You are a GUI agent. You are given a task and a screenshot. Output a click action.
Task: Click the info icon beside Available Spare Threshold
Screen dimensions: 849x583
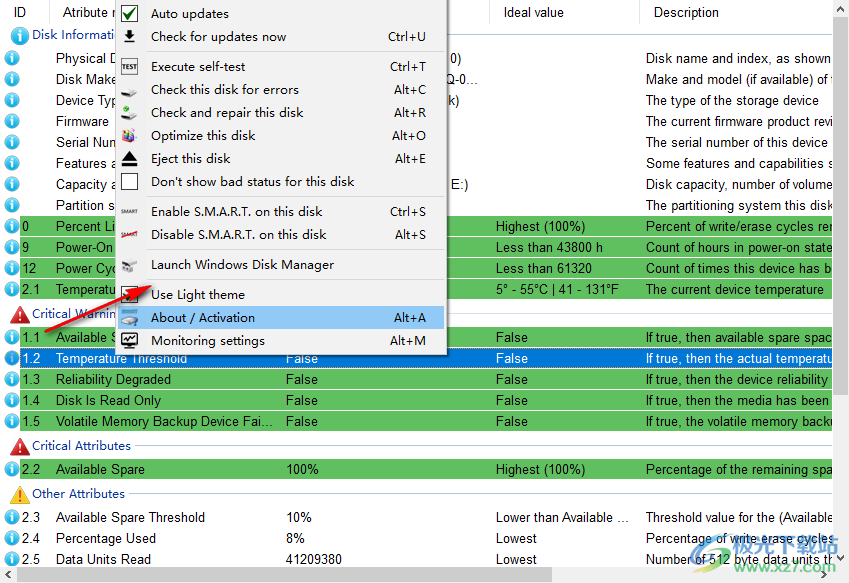tap(12, 518)
